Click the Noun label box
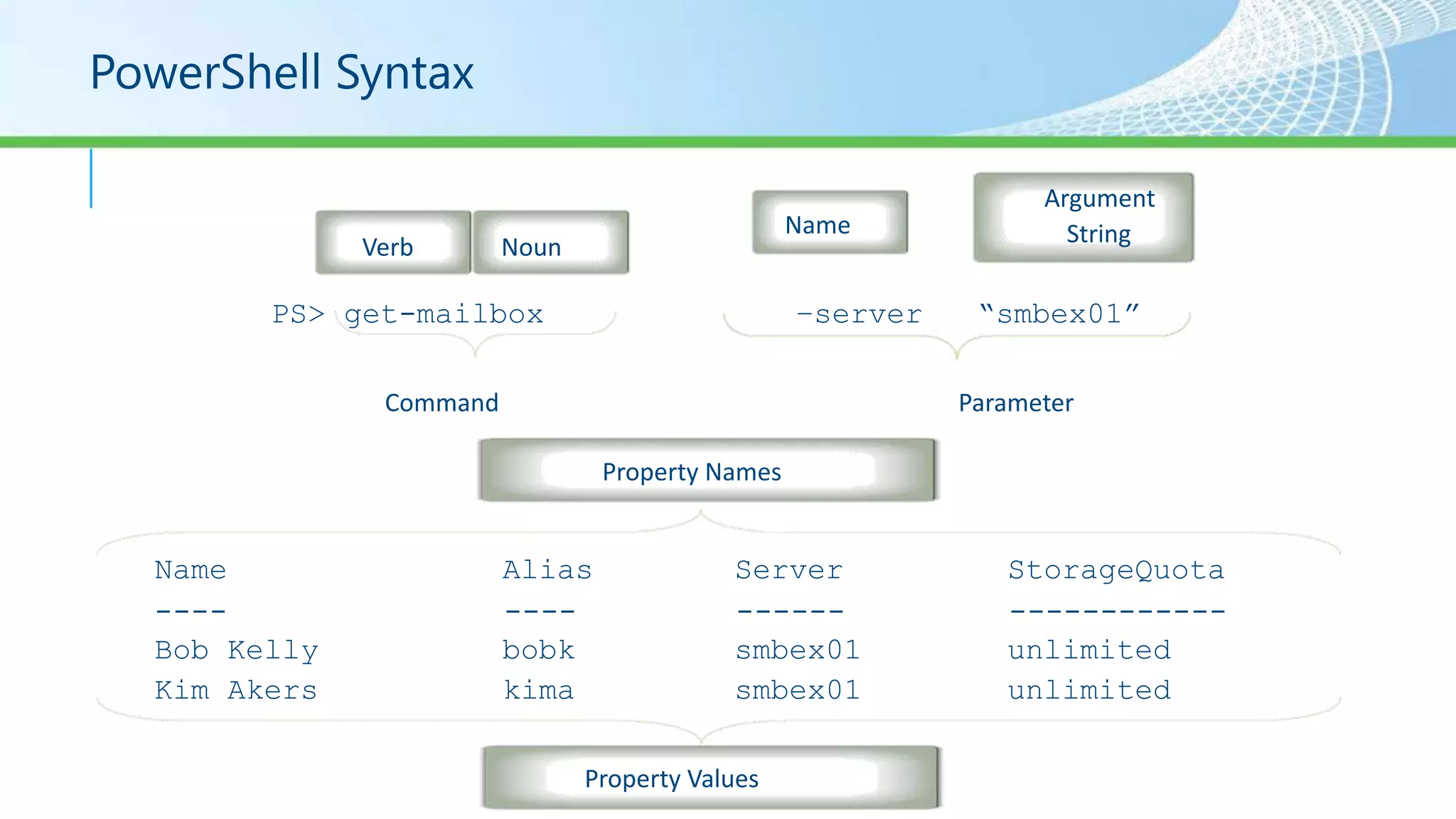The width and height of the screenshot is (1456, 819). coord(550,244)
